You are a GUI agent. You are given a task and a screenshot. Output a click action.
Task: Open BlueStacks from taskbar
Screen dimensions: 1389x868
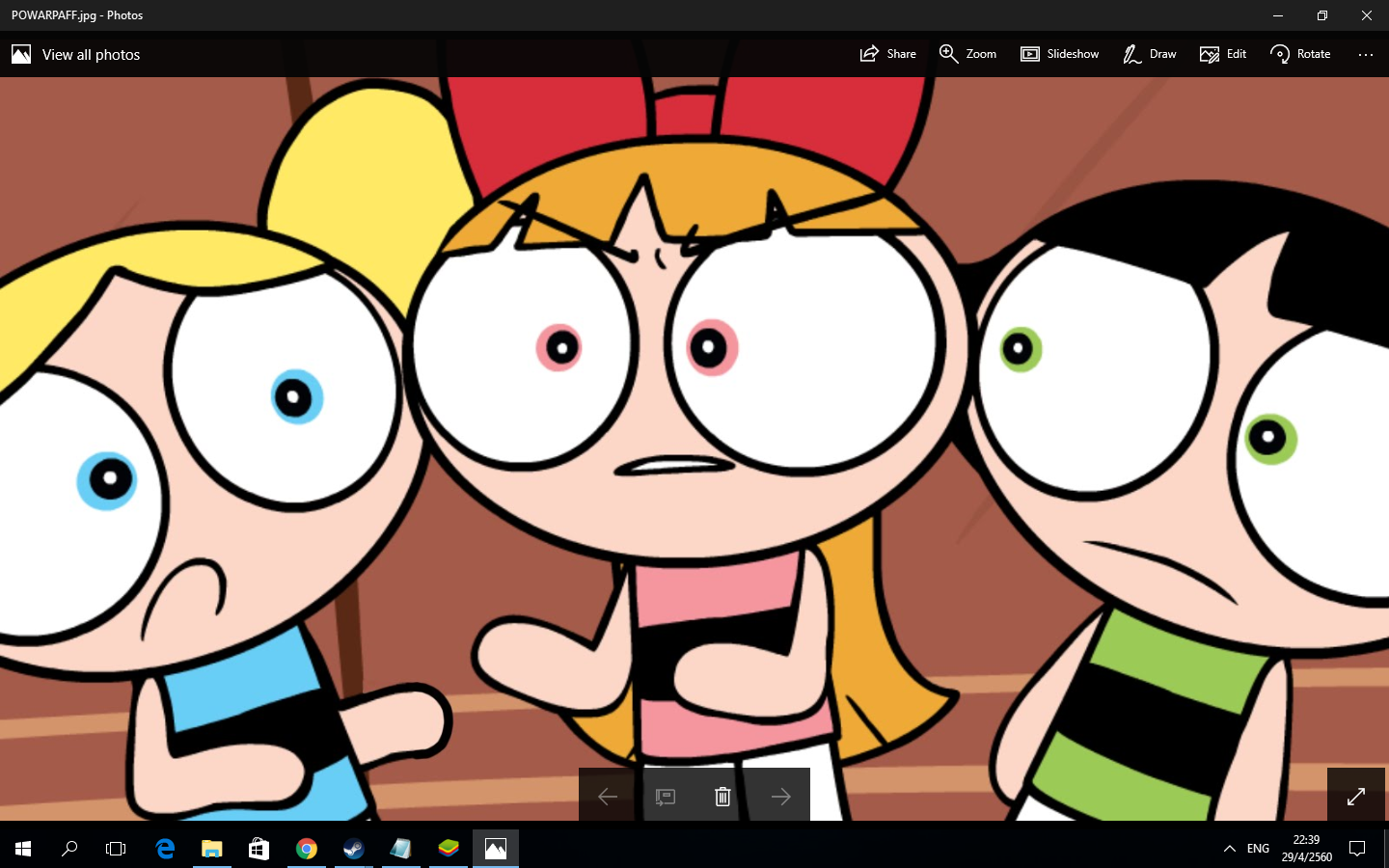click(x=449, y=849)
